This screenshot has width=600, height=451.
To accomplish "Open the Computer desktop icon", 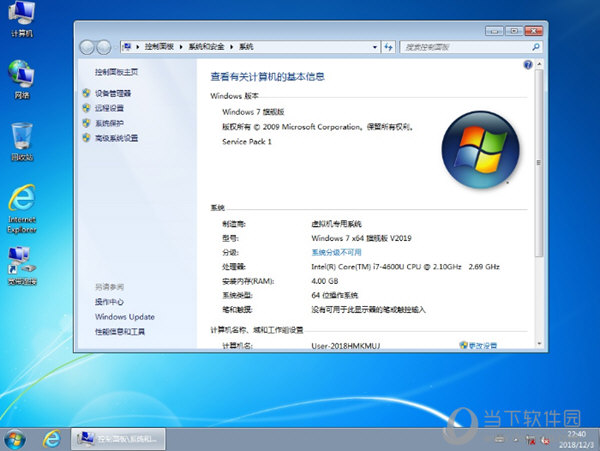I will tap(22, 19).
